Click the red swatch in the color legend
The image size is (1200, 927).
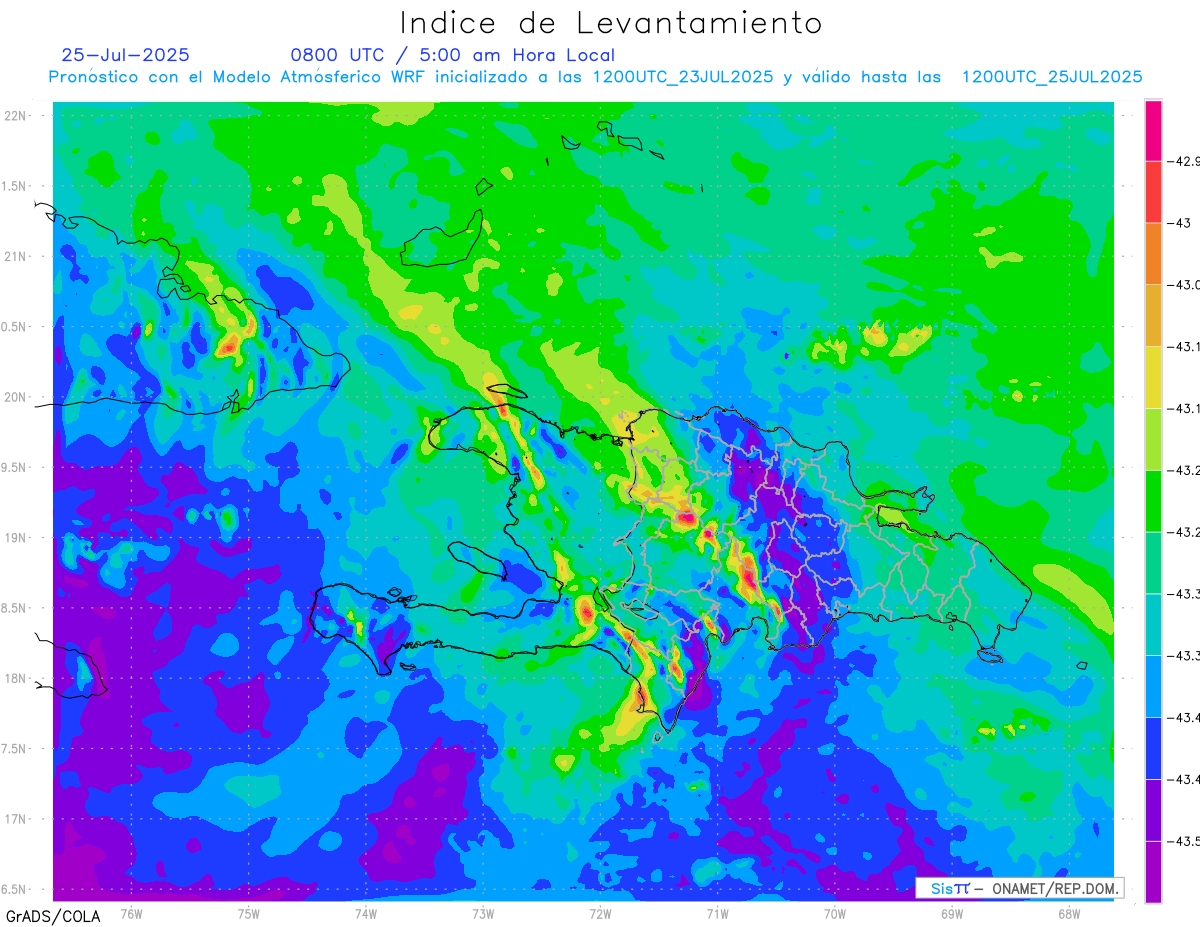(x=1153, y=192)
